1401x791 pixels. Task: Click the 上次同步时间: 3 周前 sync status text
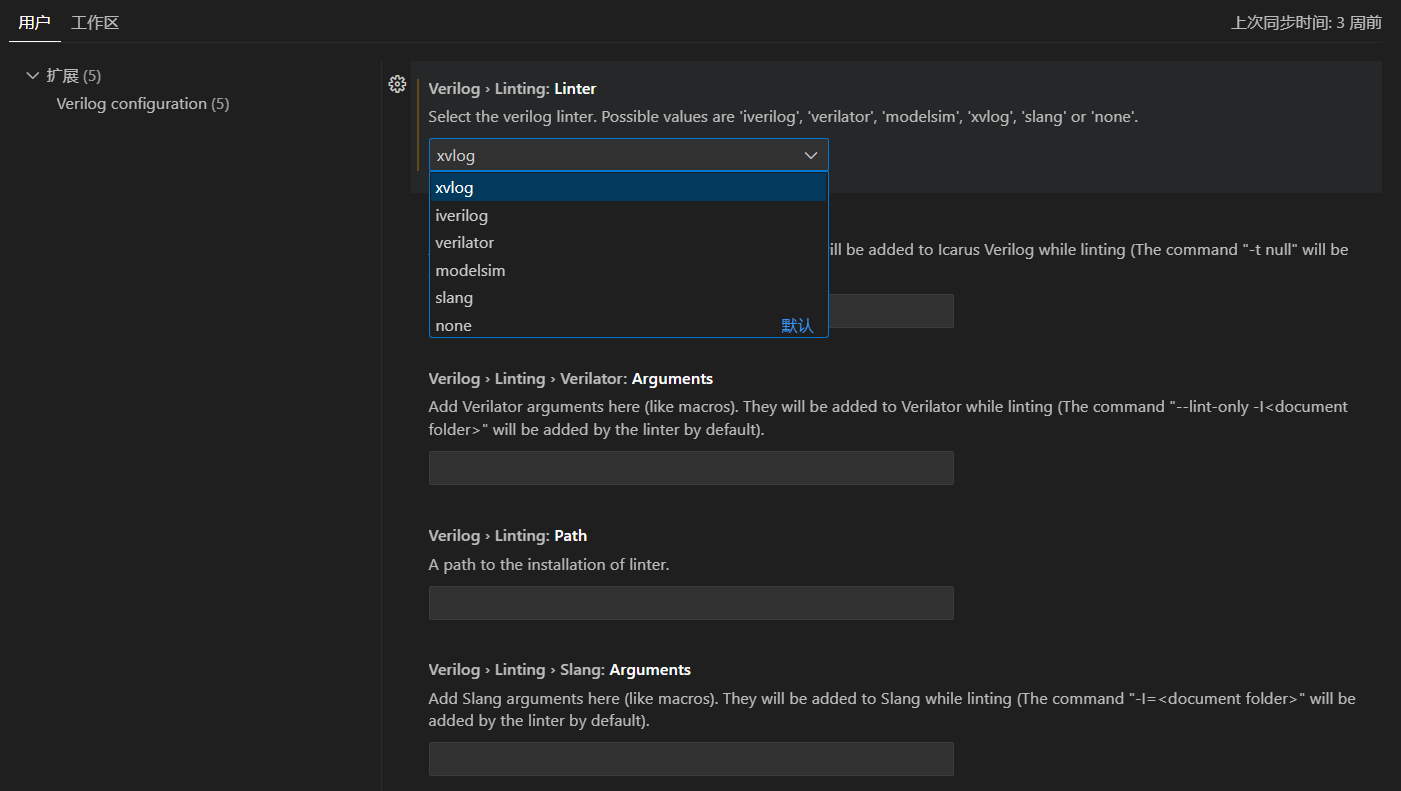click(1306, 22)
